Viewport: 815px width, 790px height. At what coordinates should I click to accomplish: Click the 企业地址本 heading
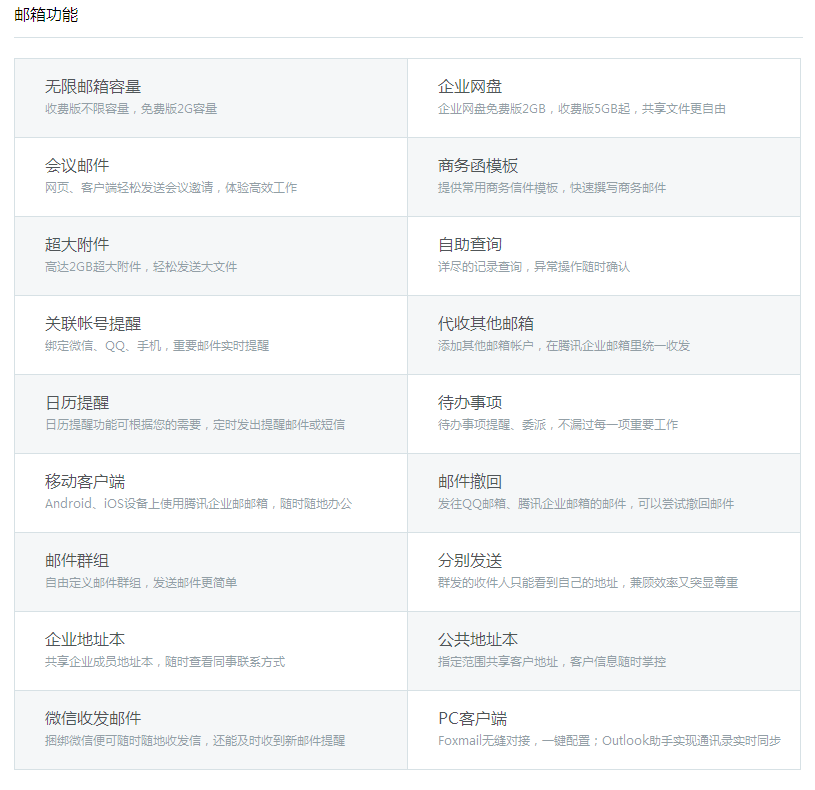(x=85, y=640)
